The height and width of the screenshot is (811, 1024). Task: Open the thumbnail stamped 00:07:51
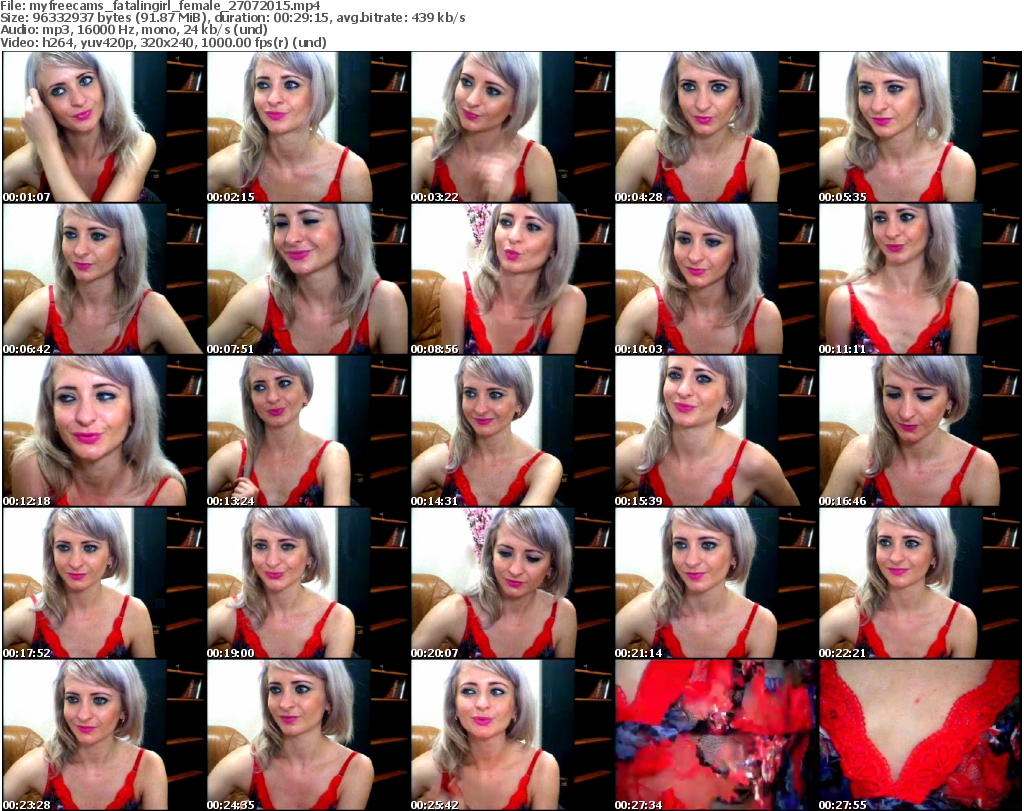(x=308, y=279)
